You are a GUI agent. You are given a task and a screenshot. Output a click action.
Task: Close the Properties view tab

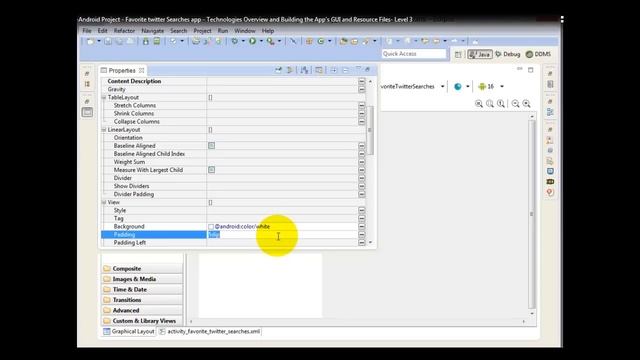[x=141, y=70]
